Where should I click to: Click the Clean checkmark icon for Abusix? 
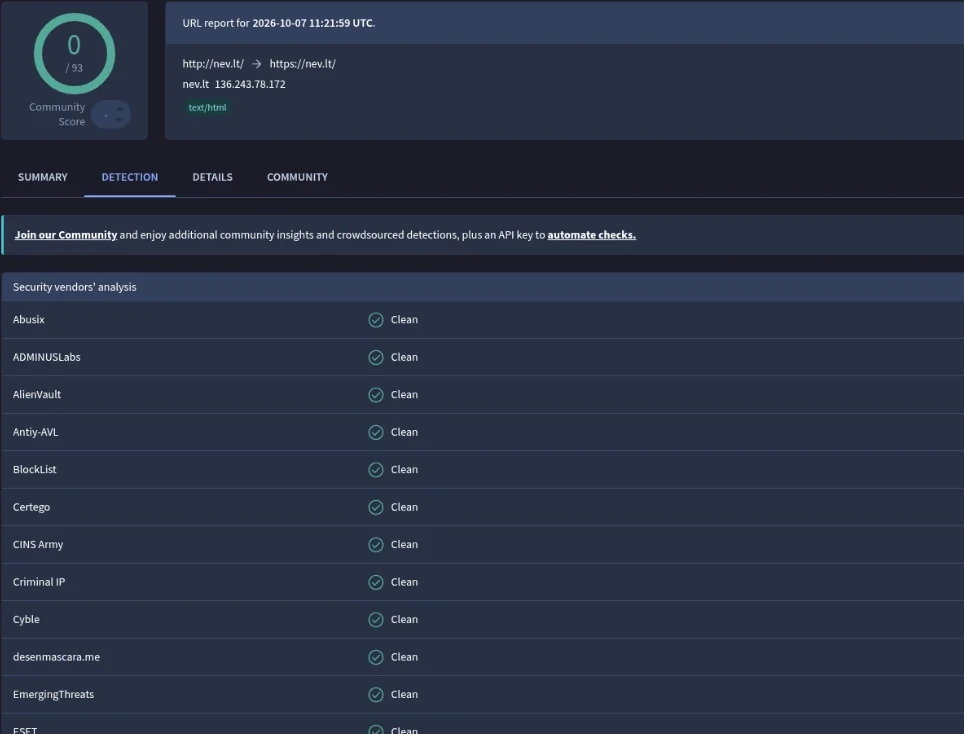pyautogui.click(x=376, y=320)
